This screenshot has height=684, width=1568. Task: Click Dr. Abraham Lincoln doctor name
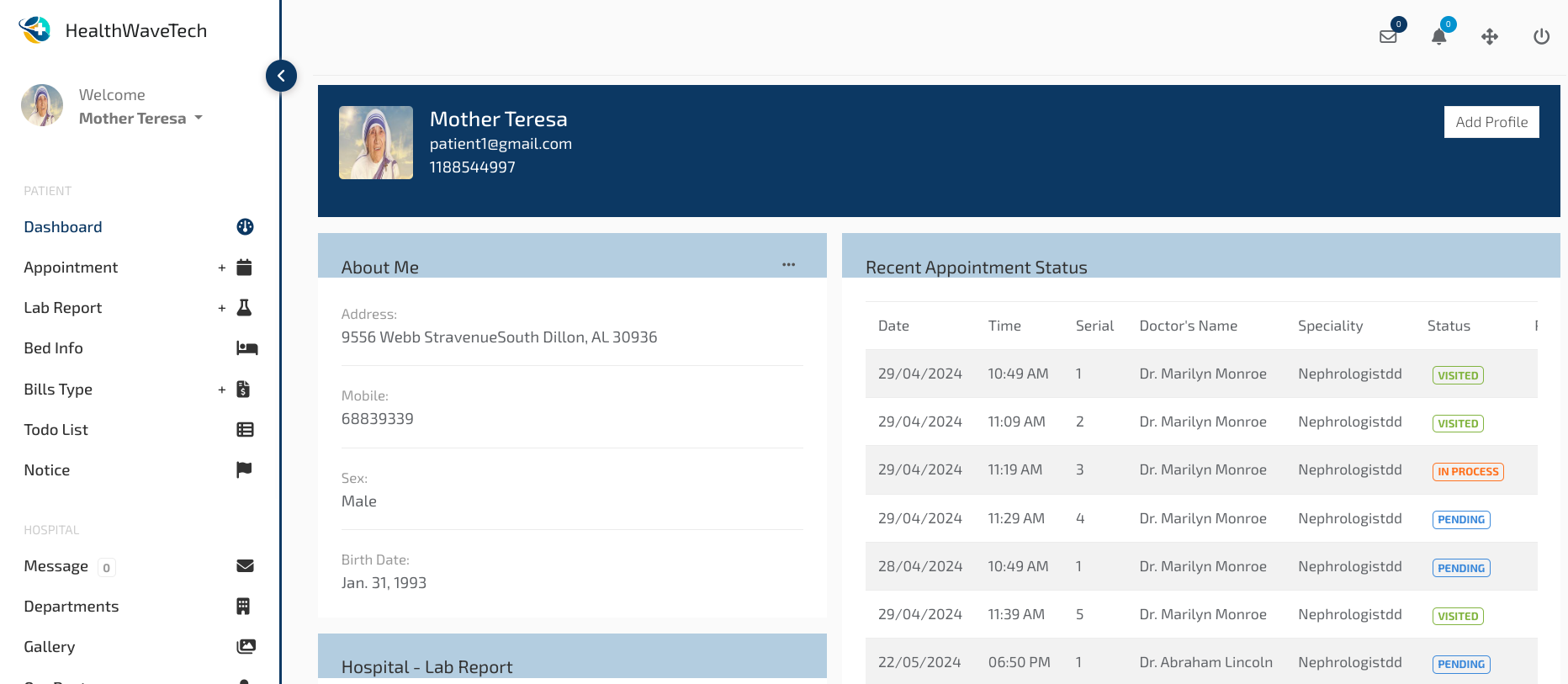[x=1205, y=662]
